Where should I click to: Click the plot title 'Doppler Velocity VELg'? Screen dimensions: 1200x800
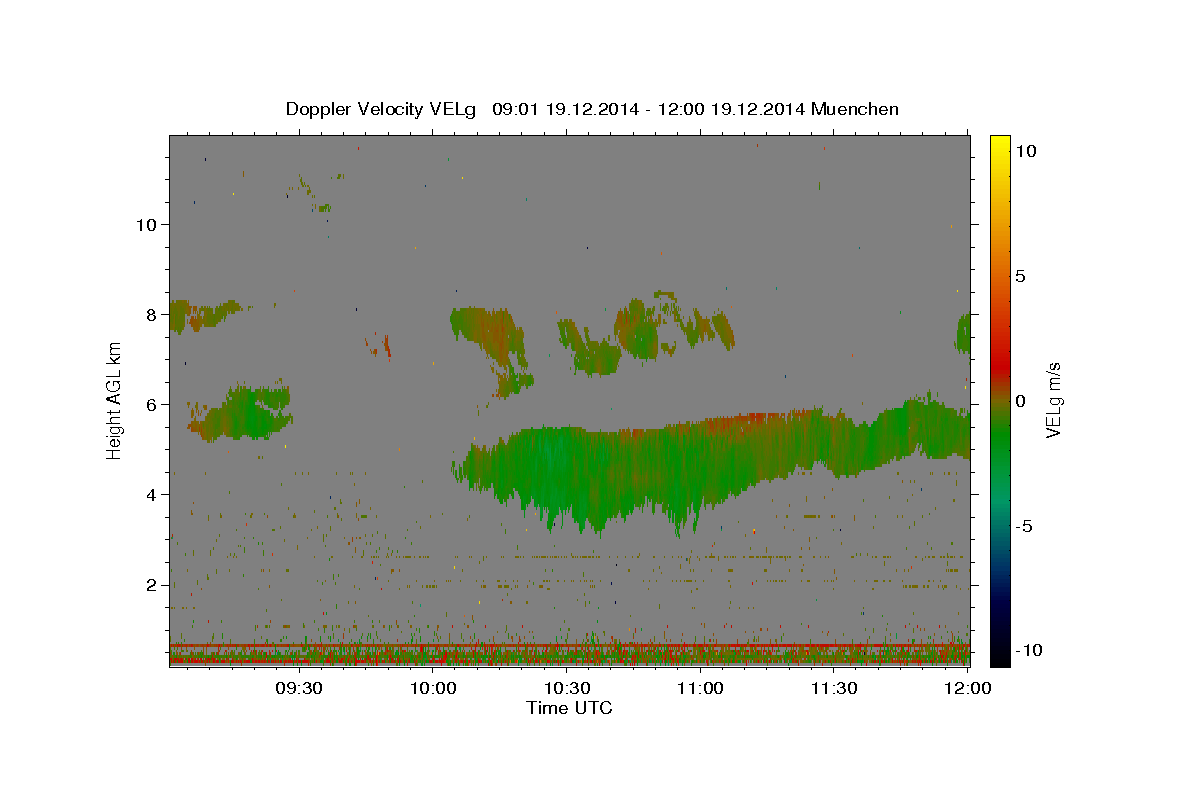pos(383,109)
